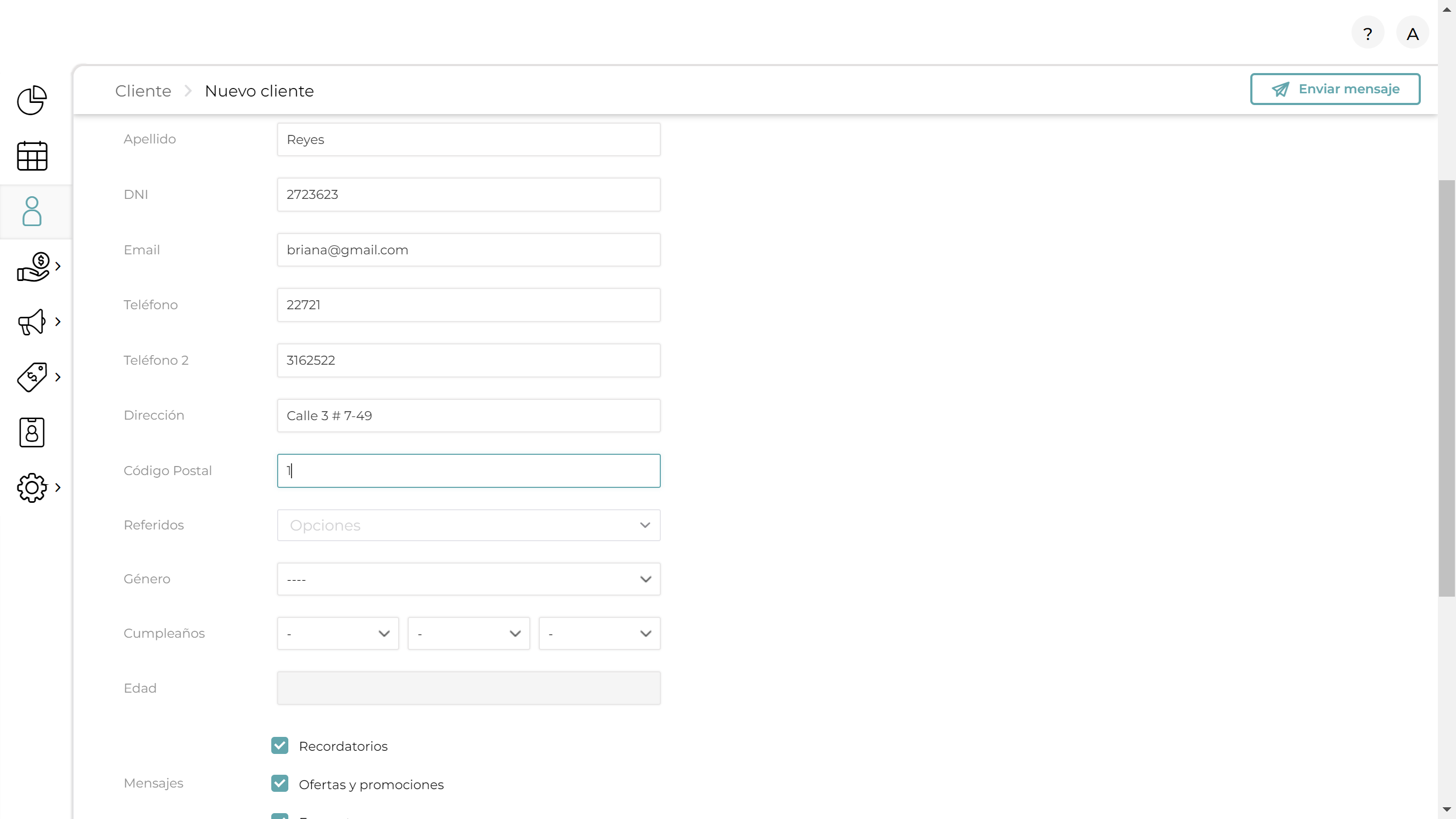Click the Cumpleaños label
This screenshot has height=819, width=1456.
click(164, 633)
